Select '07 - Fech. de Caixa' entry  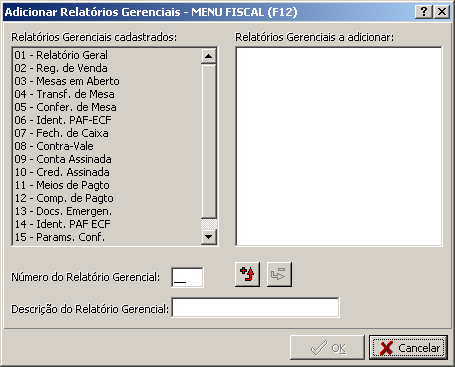tap(107, 133)
